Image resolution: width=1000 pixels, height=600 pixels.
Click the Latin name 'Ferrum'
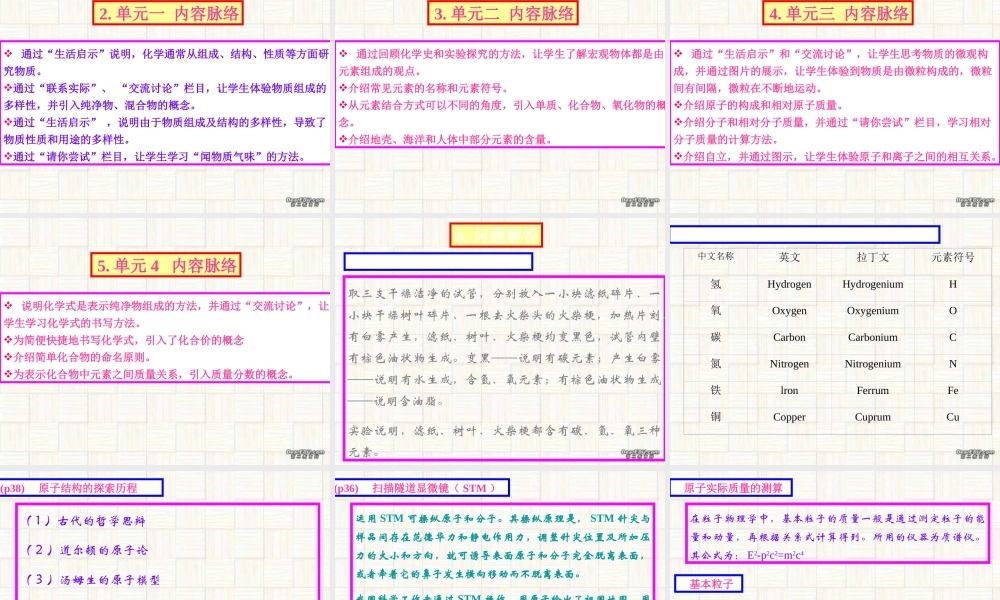tap(872, 390)
